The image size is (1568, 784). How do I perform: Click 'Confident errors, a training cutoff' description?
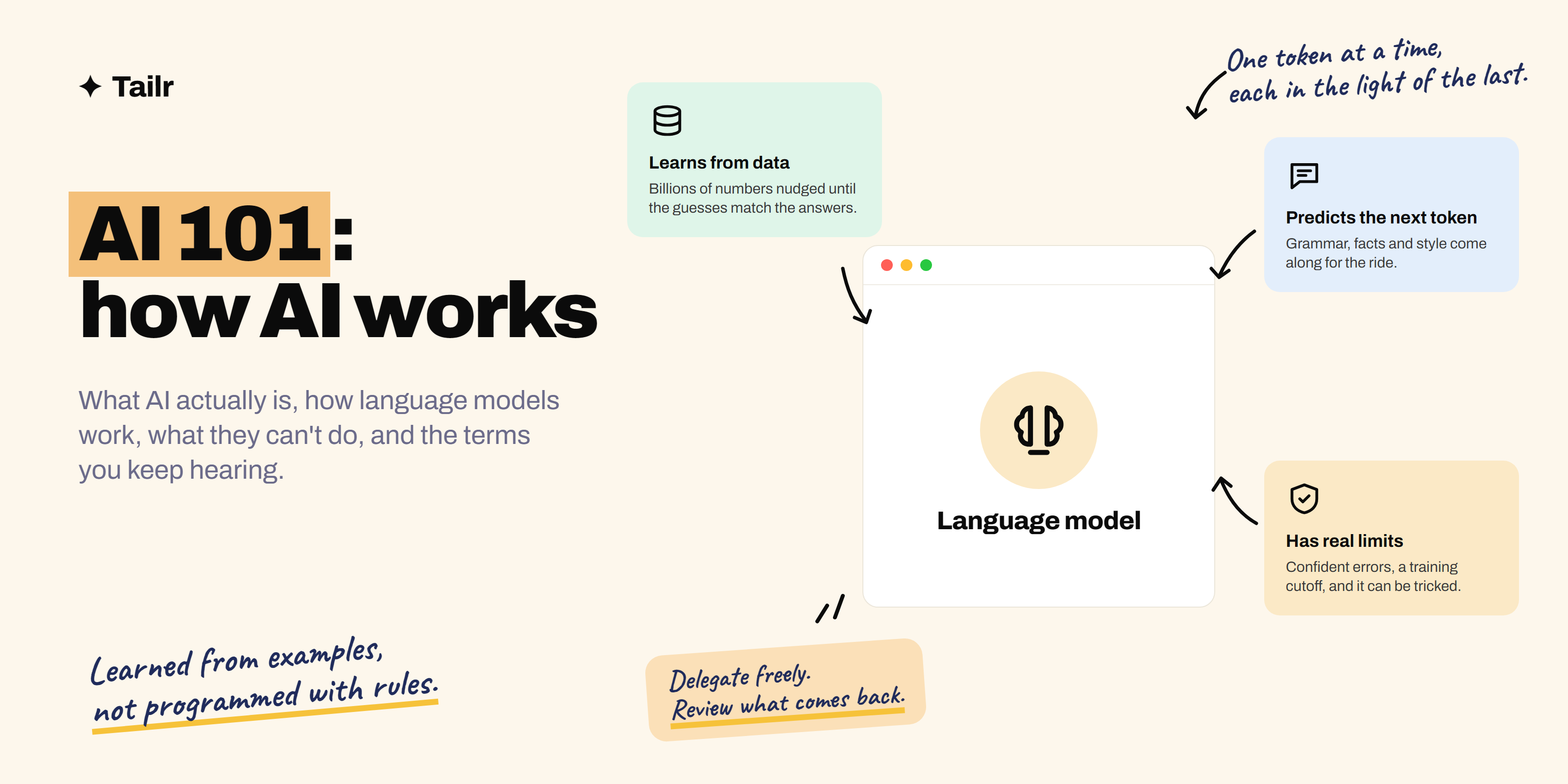(1372, 576)
